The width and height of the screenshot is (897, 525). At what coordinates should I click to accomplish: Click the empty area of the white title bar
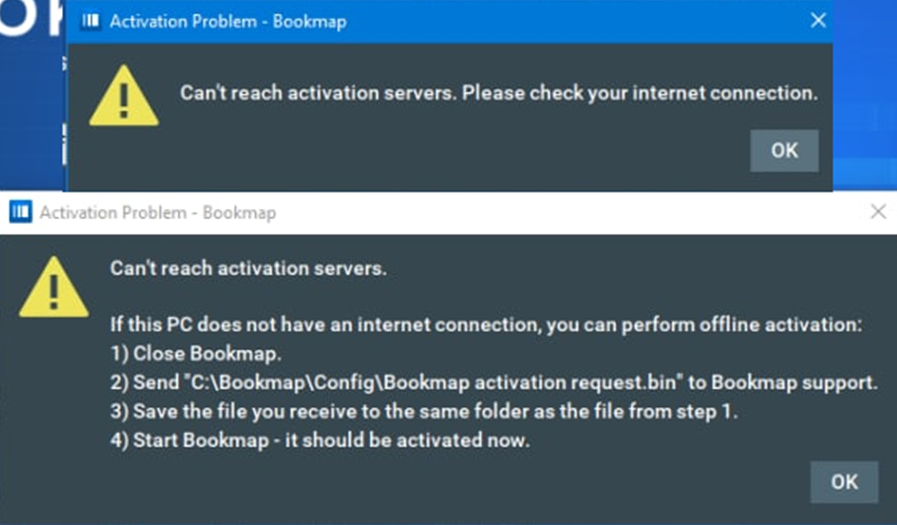[572, 213]
